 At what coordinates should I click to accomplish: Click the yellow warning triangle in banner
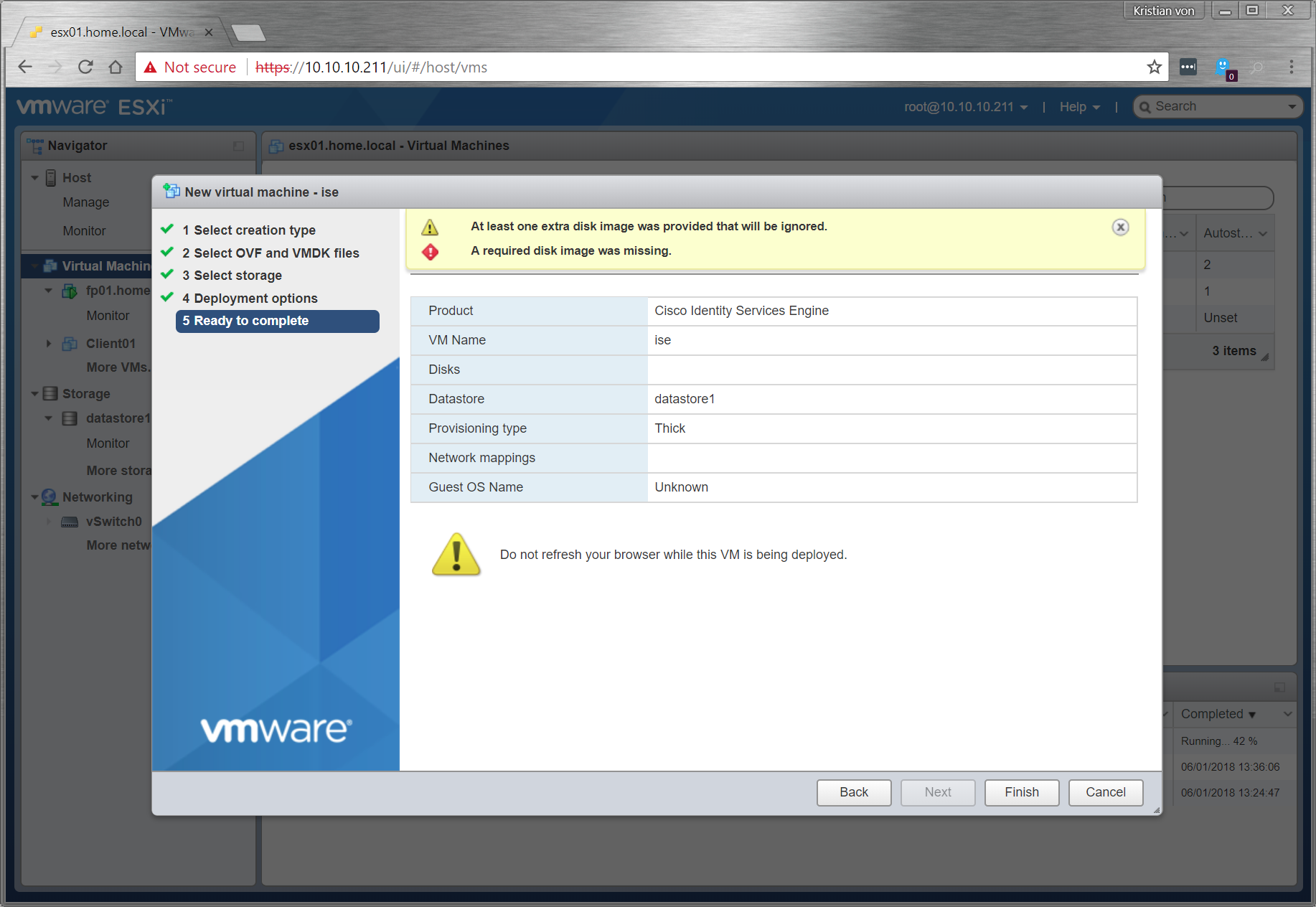430,227
